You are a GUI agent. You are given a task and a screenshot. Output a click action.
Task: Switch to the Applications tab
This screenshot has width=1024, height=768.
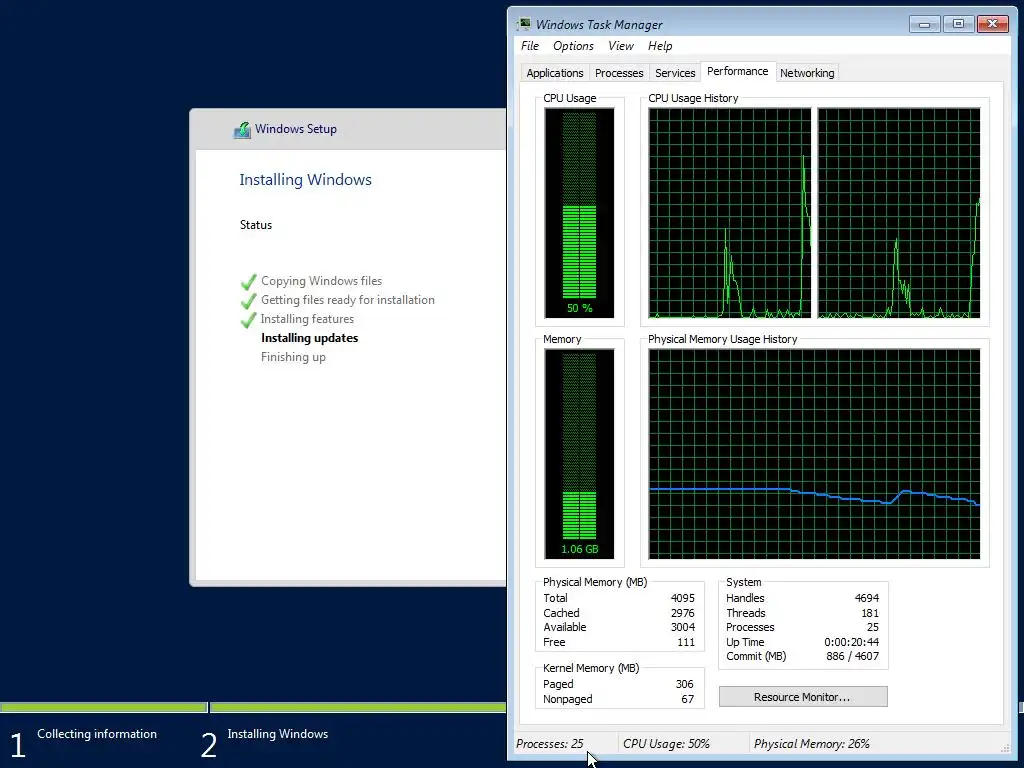pyautogui.click(x=554, y=73)
